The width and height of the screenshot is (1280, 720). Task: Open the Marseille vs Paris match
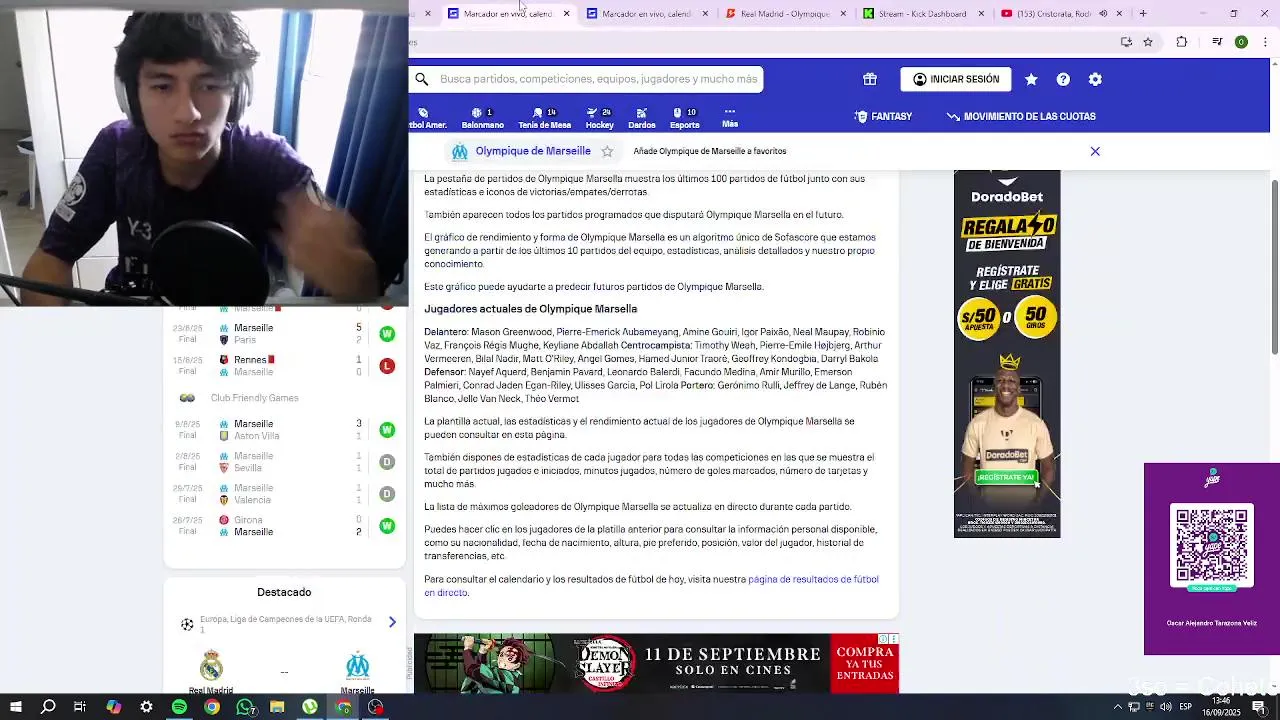point(284,334)
